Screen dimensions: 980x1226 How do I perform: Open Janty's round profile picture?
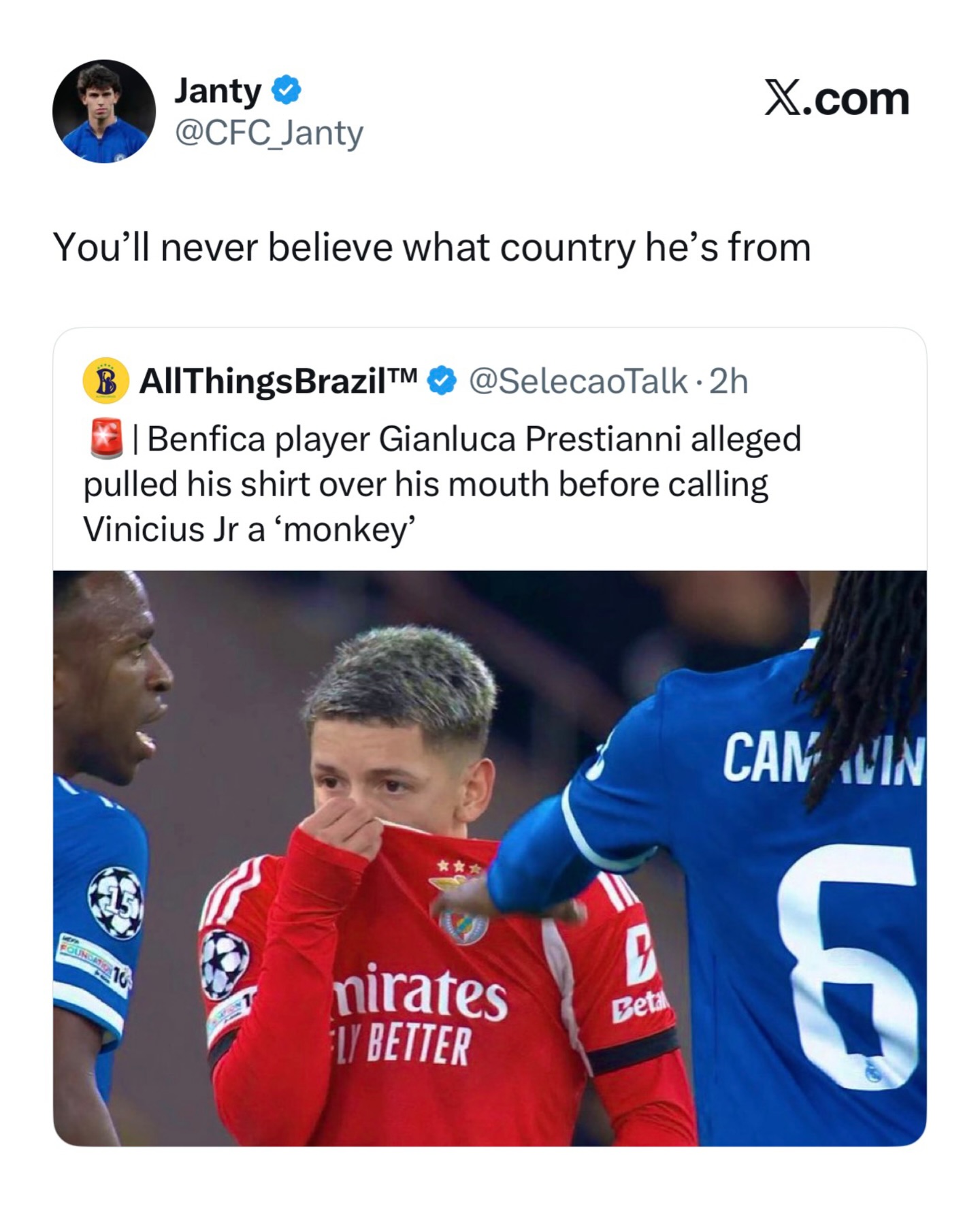coord(104,111)
